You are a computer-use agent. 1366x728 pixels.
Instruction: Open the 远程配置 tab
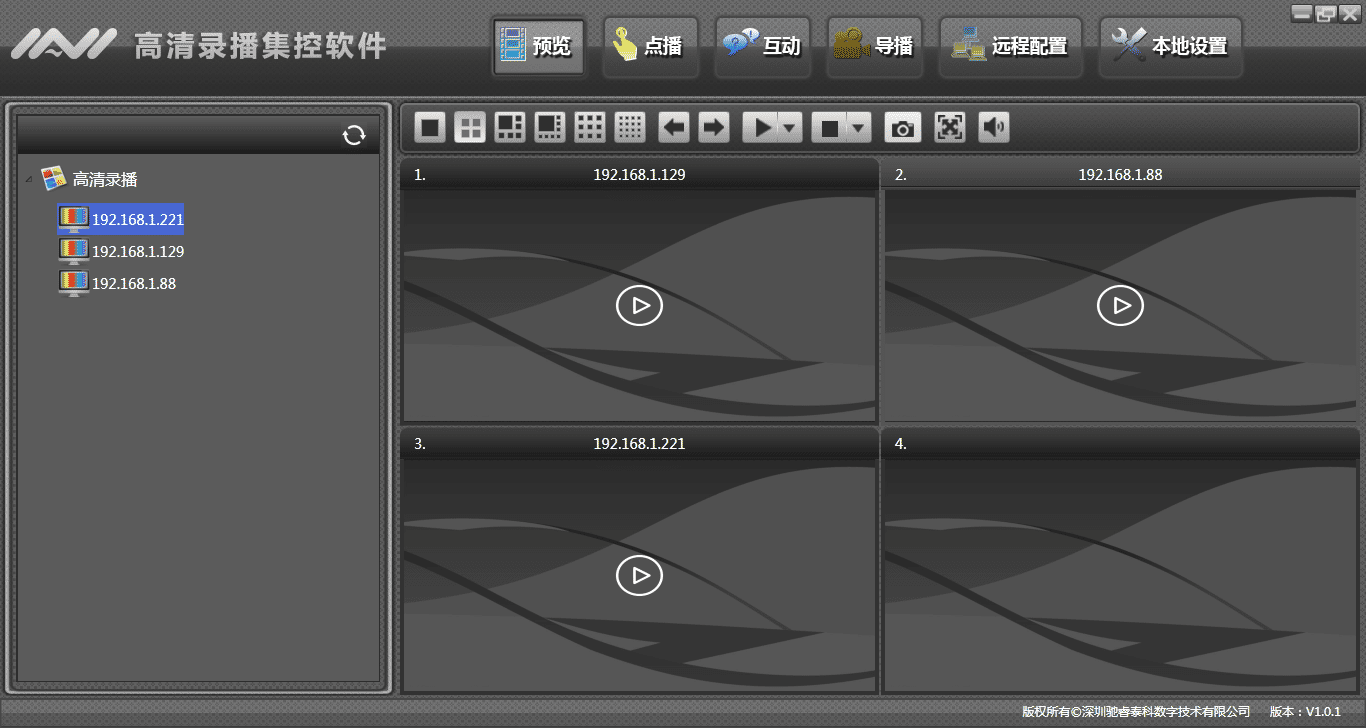[x=1010, y=46]
